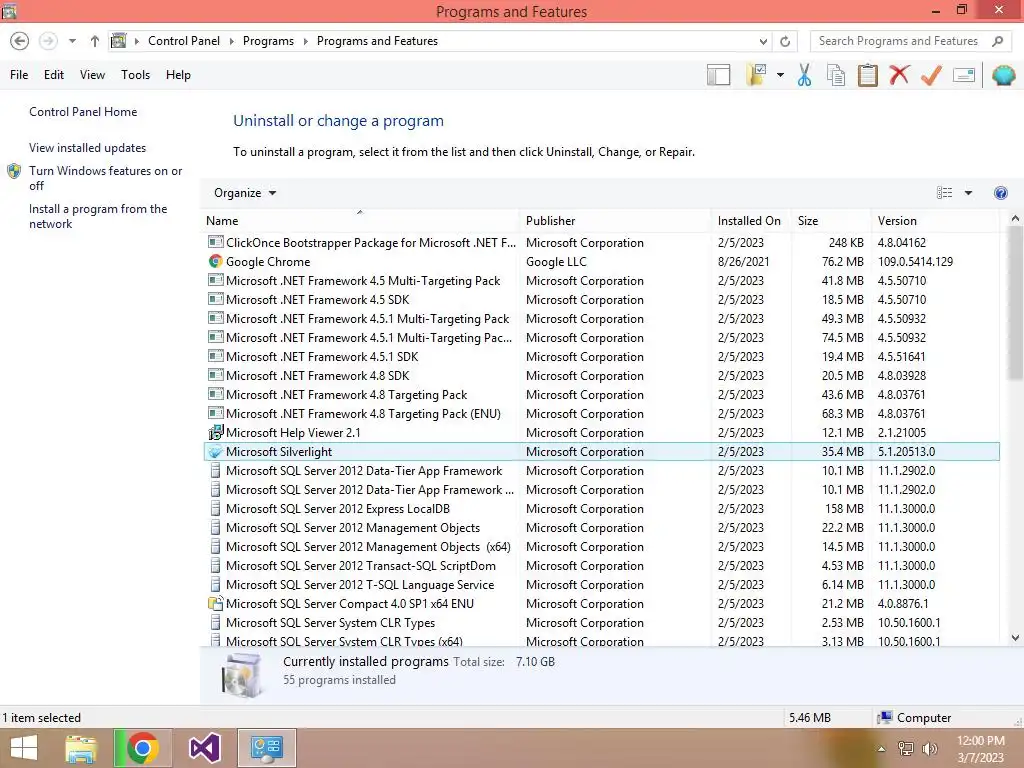Click Install a program from the network
1024x768 pixels.
tap(98, 216)
